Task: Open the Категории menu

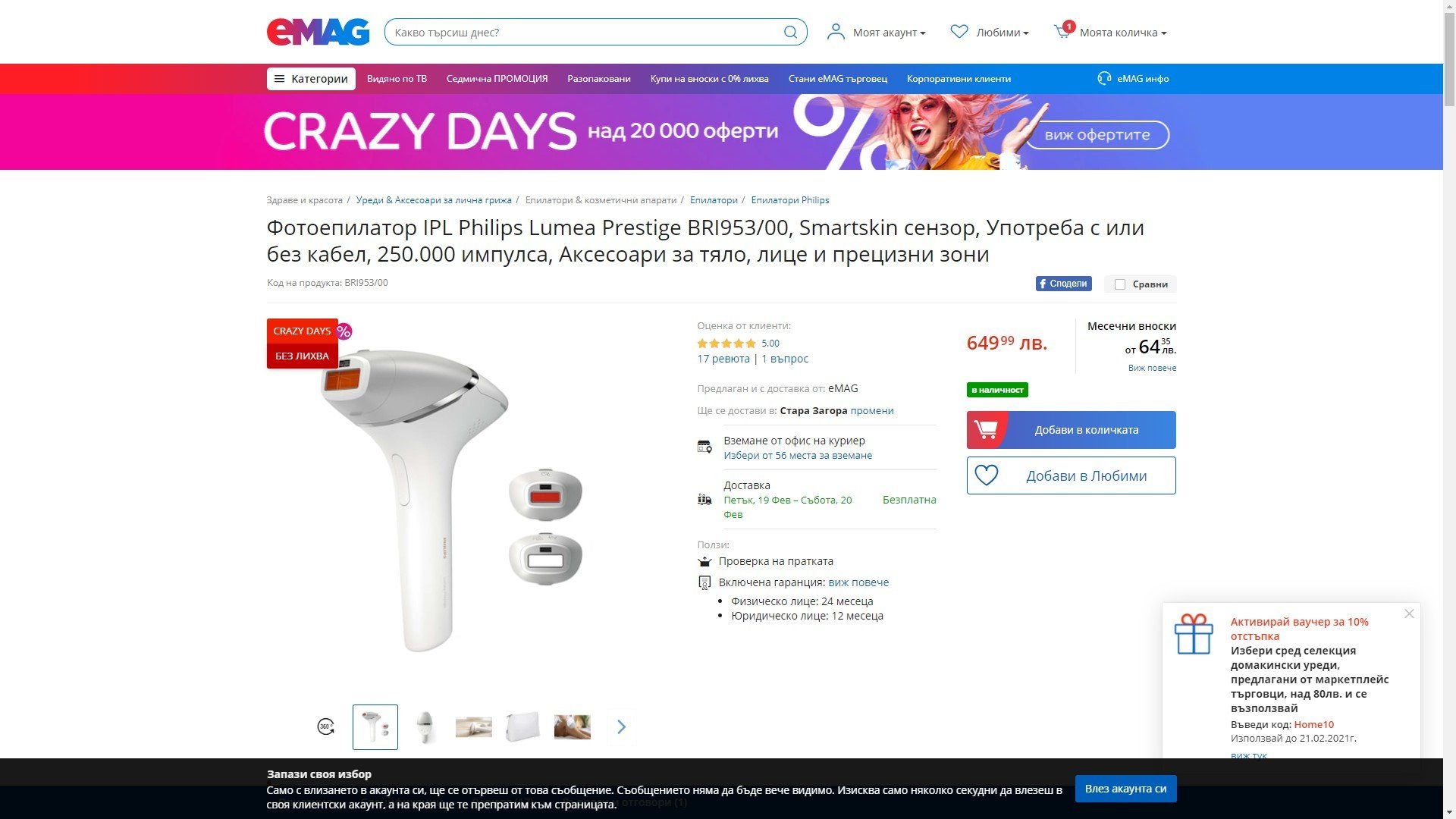Action: (311, 79)
